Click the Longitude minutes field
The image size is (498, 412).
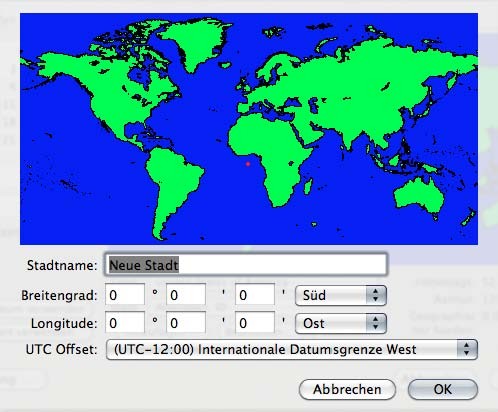(186, 322)
